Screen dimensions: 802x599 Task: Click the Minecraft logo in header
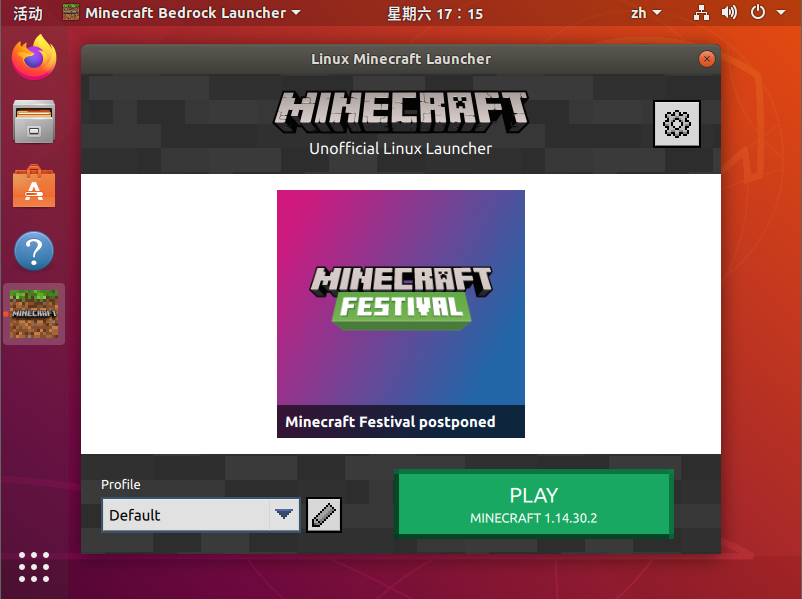[x=401, y=112]
